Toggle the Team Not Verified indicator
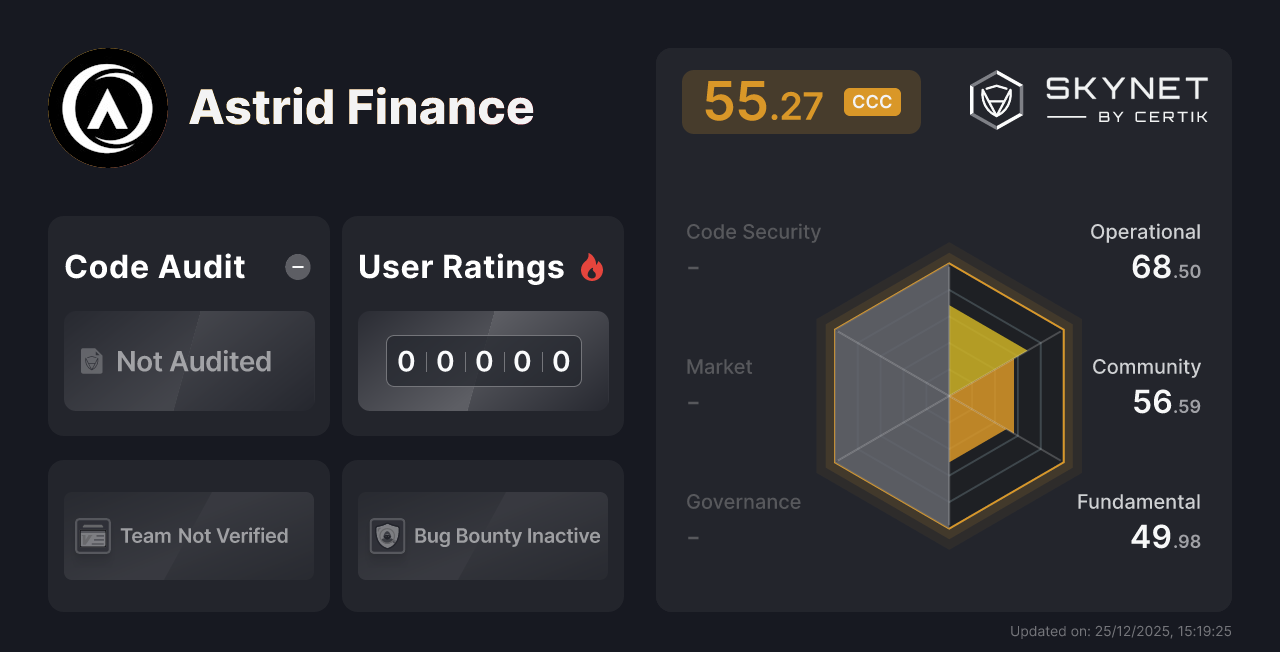 pyautogui.click(x=188, y=536)
